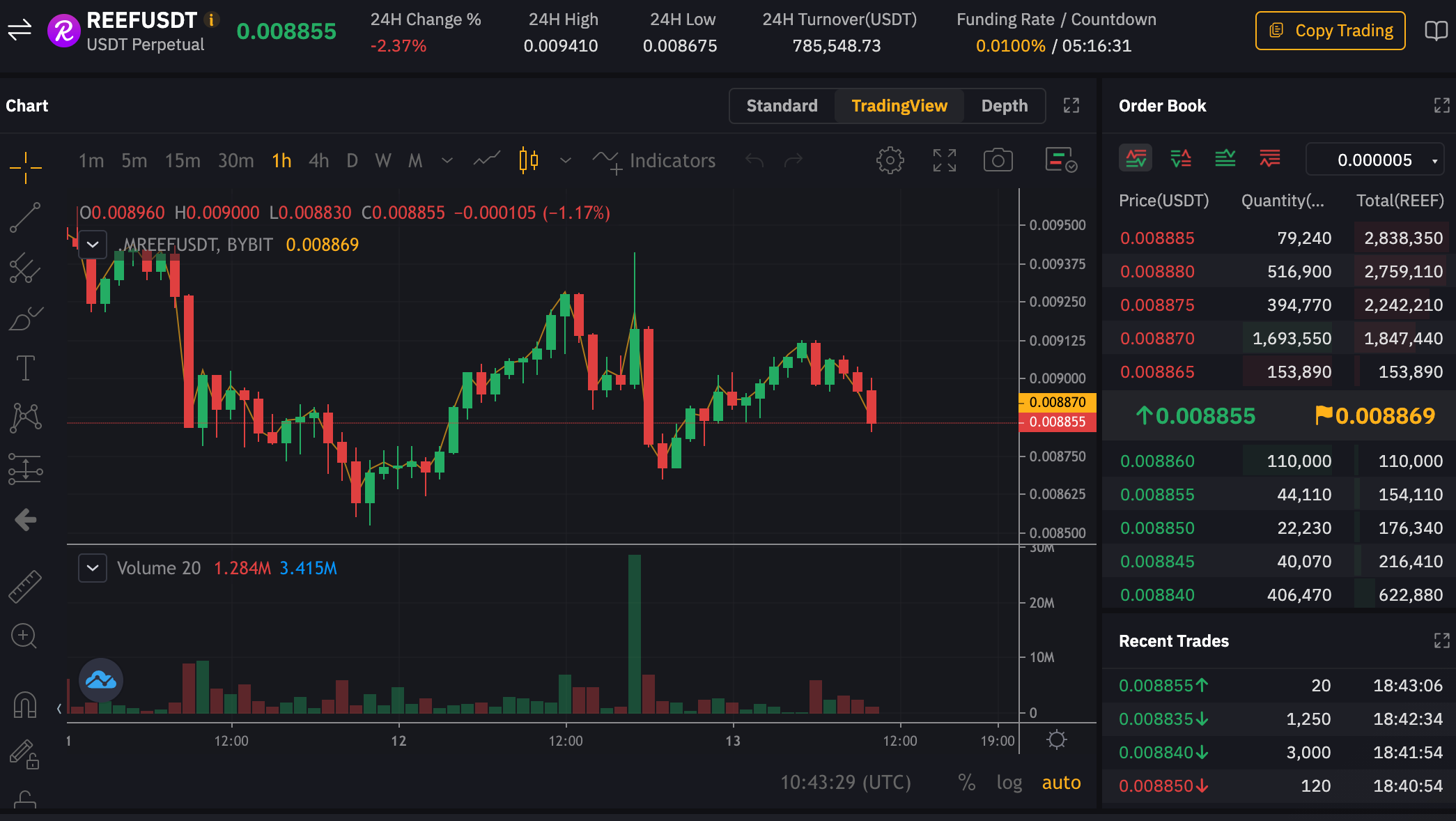This screenshot has width=1456, height=821.
Task: Show buy/sell comparison order book view
Action: (1180, 159)
